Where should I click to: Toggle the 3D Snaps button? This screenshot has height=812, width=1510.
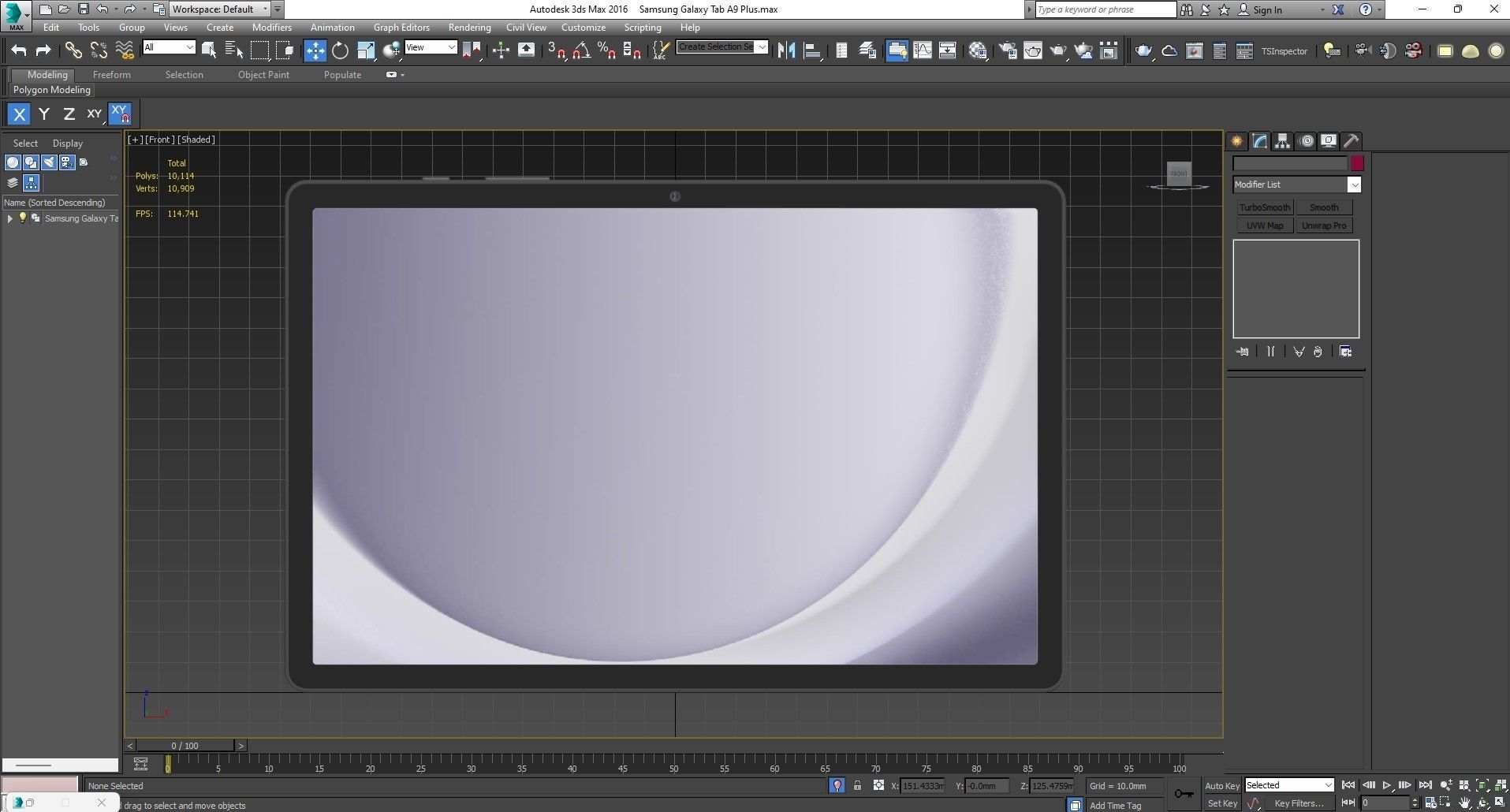coord(556,50)
